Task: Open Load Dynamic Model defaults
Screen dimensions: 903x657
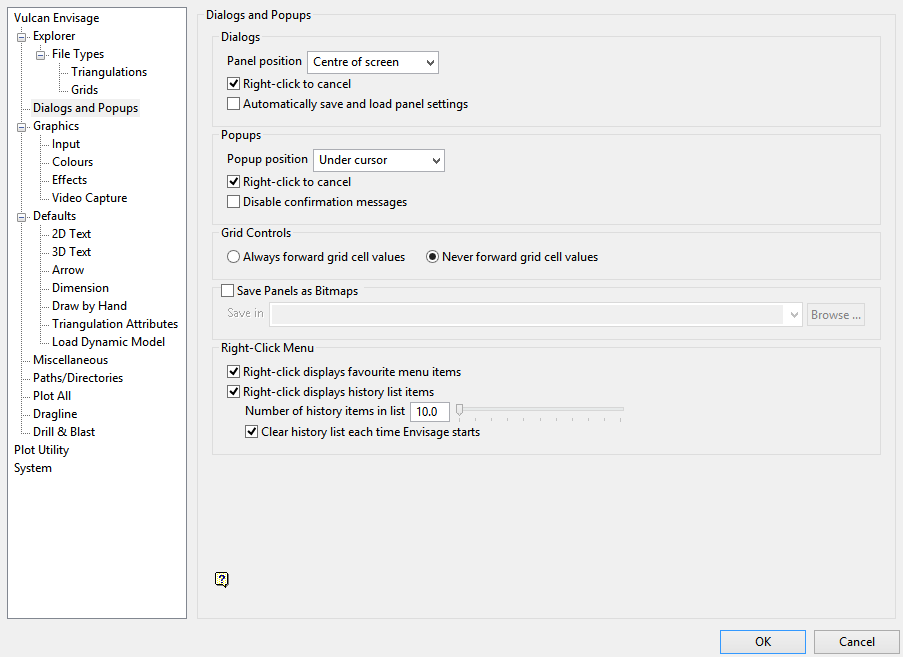Action: 108,341
